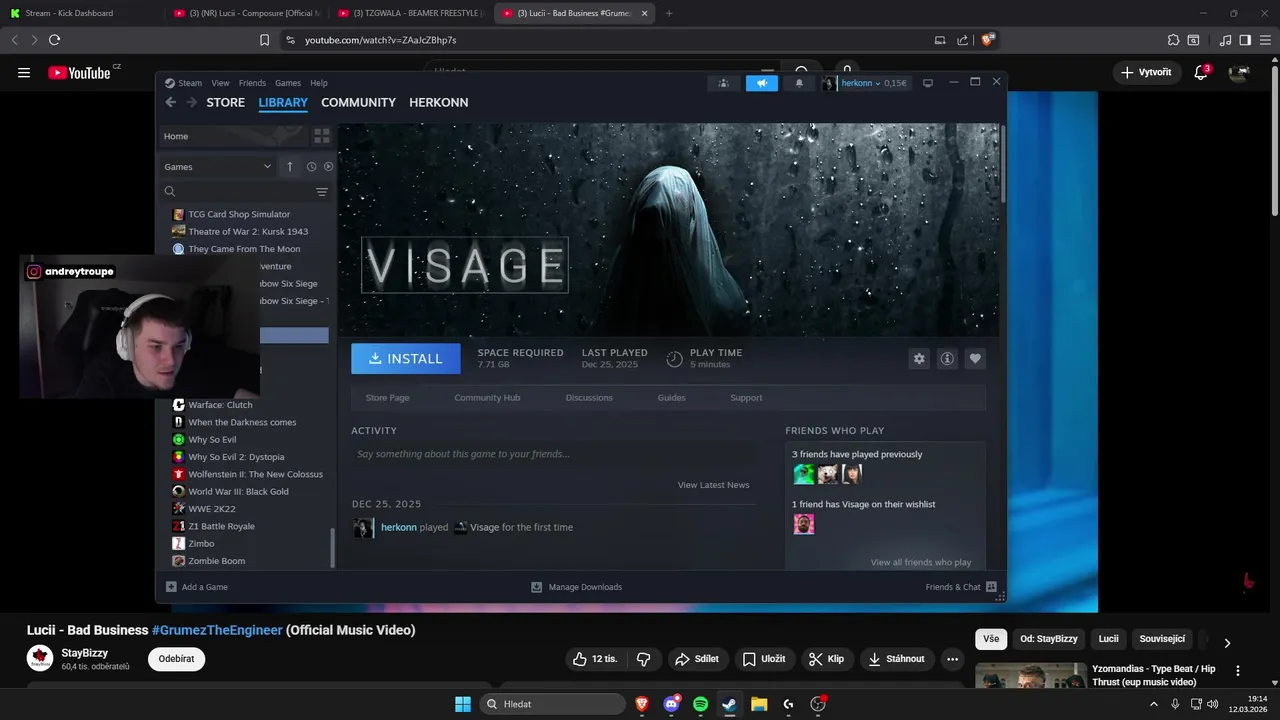This screenshot has height=720, width=1280.
Task: Click Stáhnout download button
Action: [897, 659]
